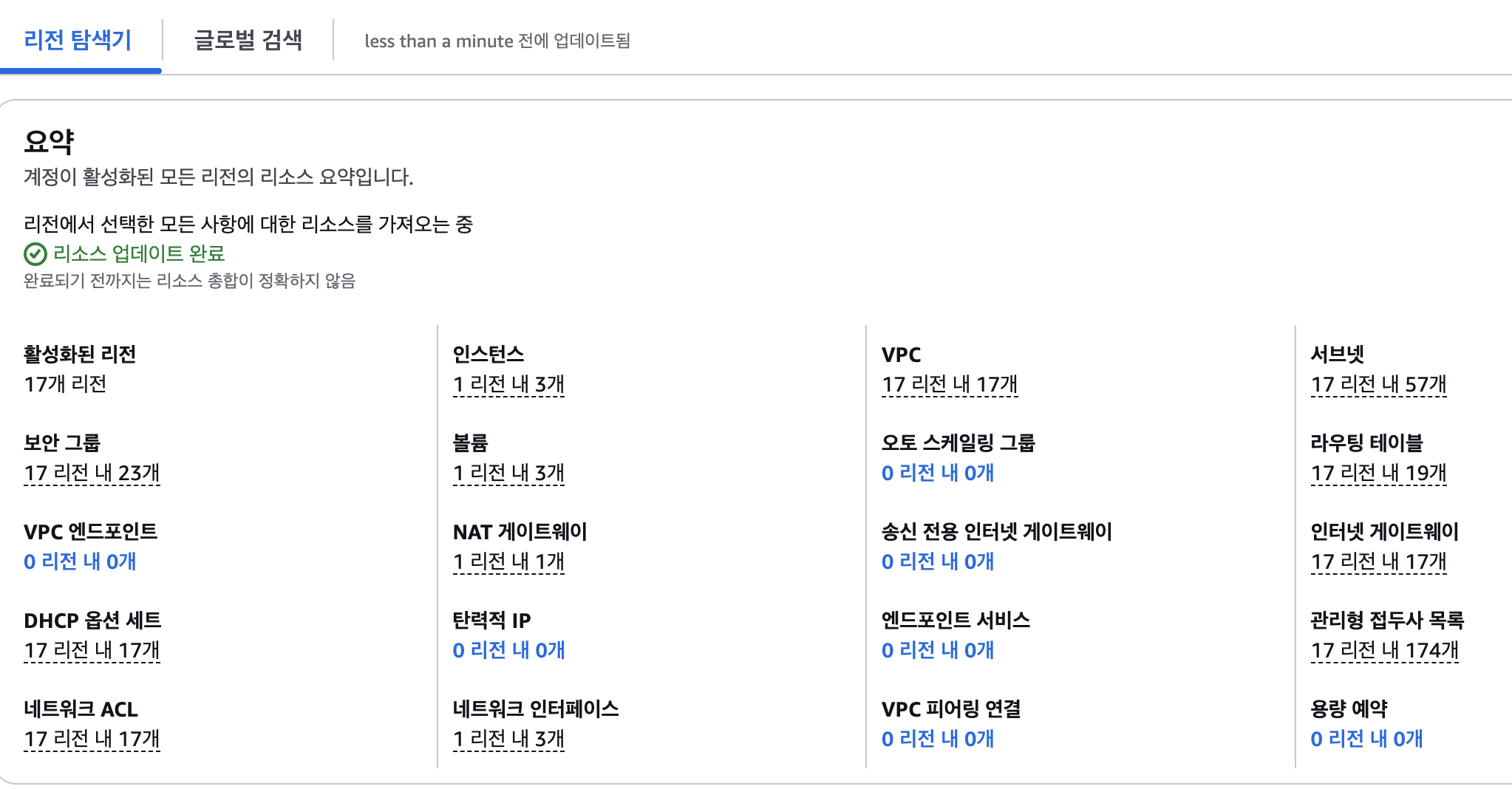Open the volumes count link under 볼륨
Screen dimensions: 1512x789
pos(508,473)
